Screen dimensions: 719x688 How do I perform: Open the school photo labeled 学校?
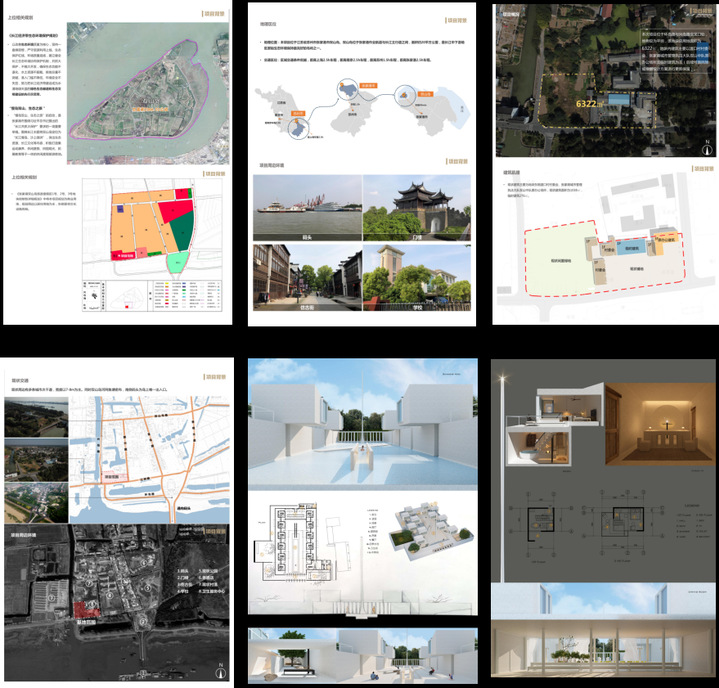417,277
